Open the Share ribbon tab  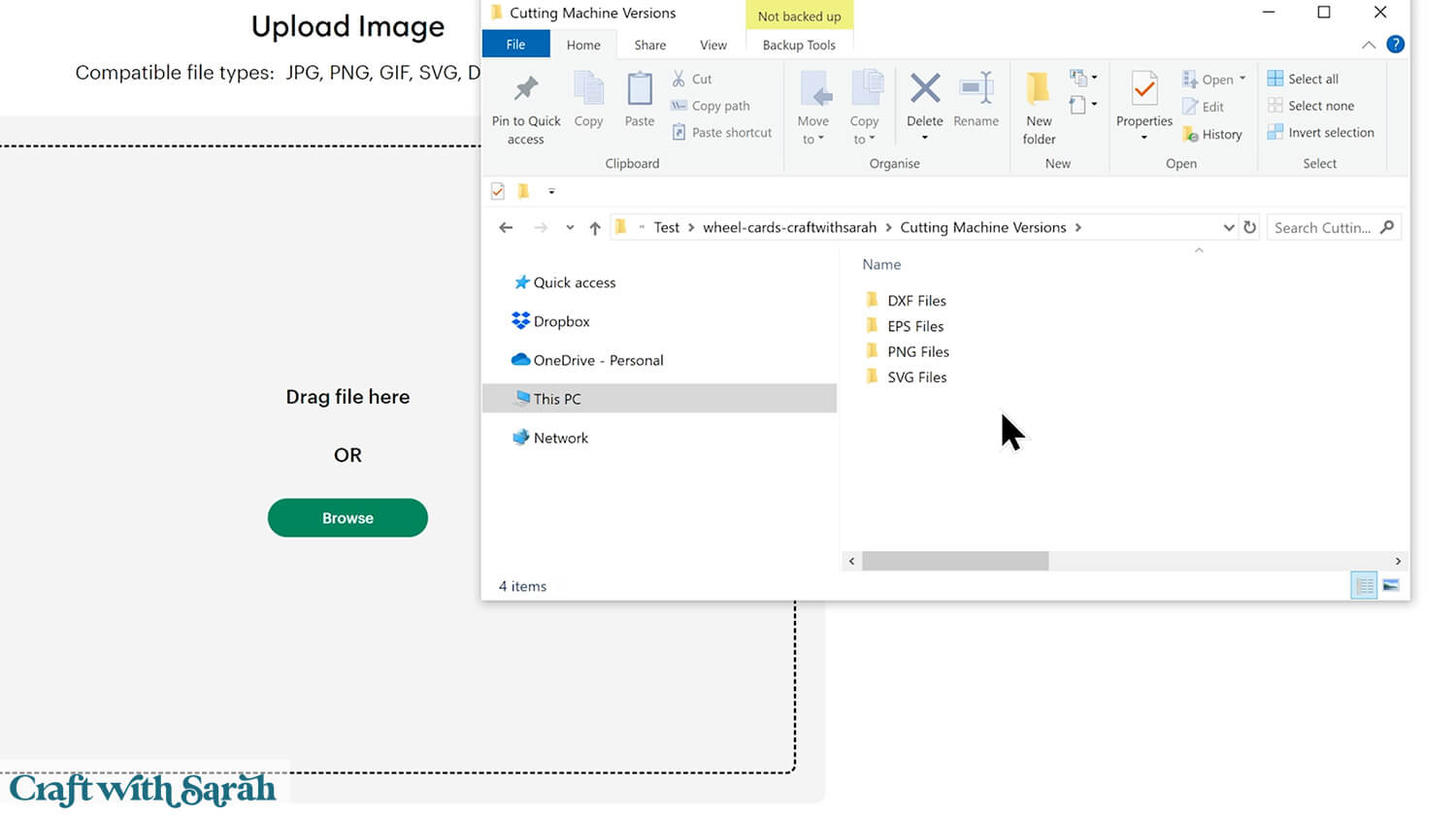click(x=649, y=45)
